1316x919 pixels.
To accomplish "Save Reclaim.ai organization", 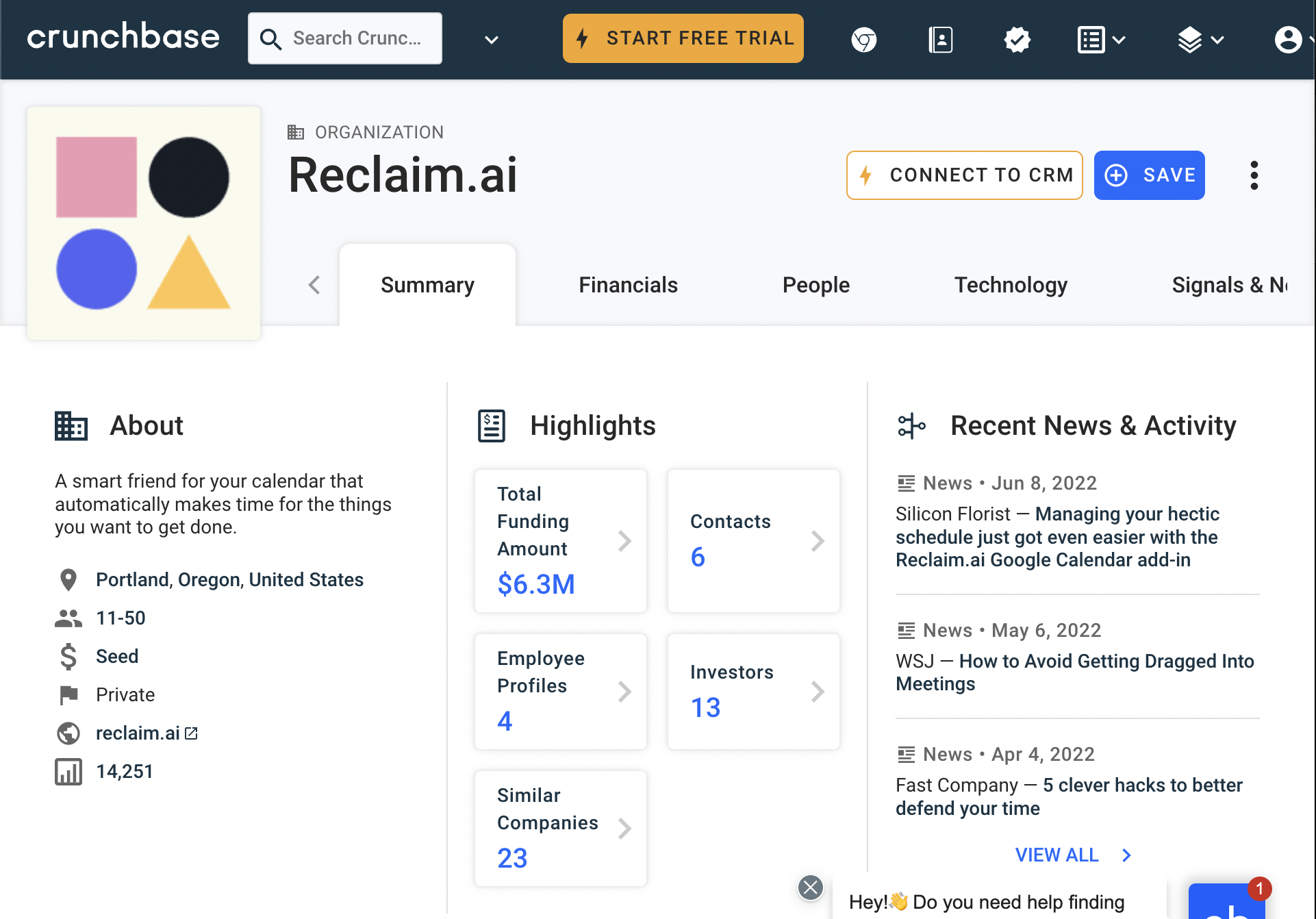I will point(1149,175).
